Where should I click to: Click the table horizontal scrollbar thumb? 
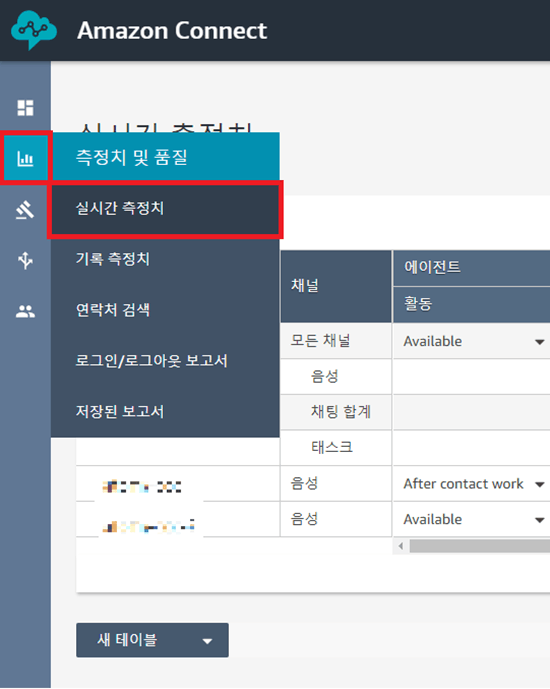pos(480,546)
